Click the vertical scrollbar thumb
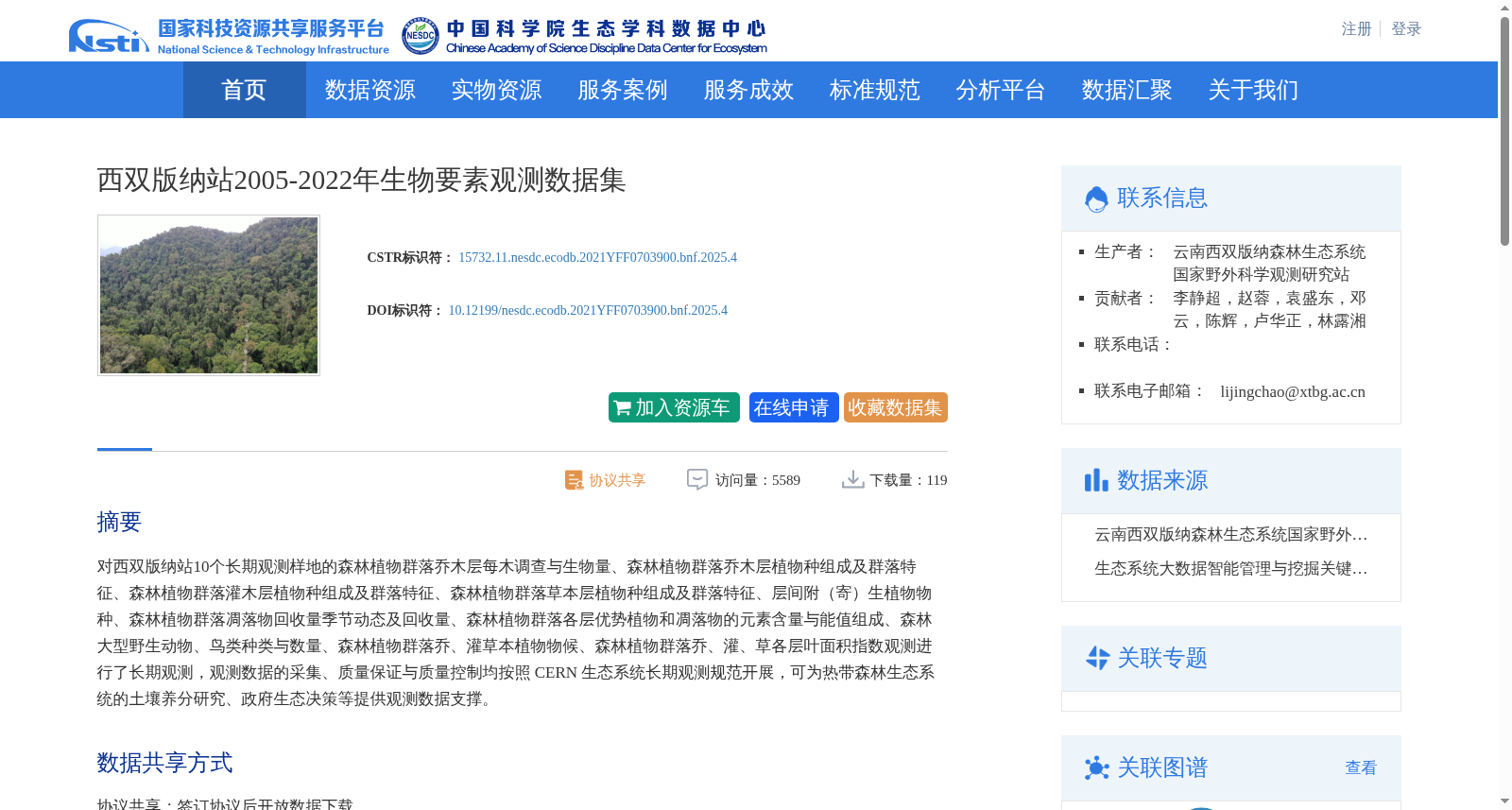Image resolution: width=1512 pixels, height=810 pixels. coord(1504,130)
